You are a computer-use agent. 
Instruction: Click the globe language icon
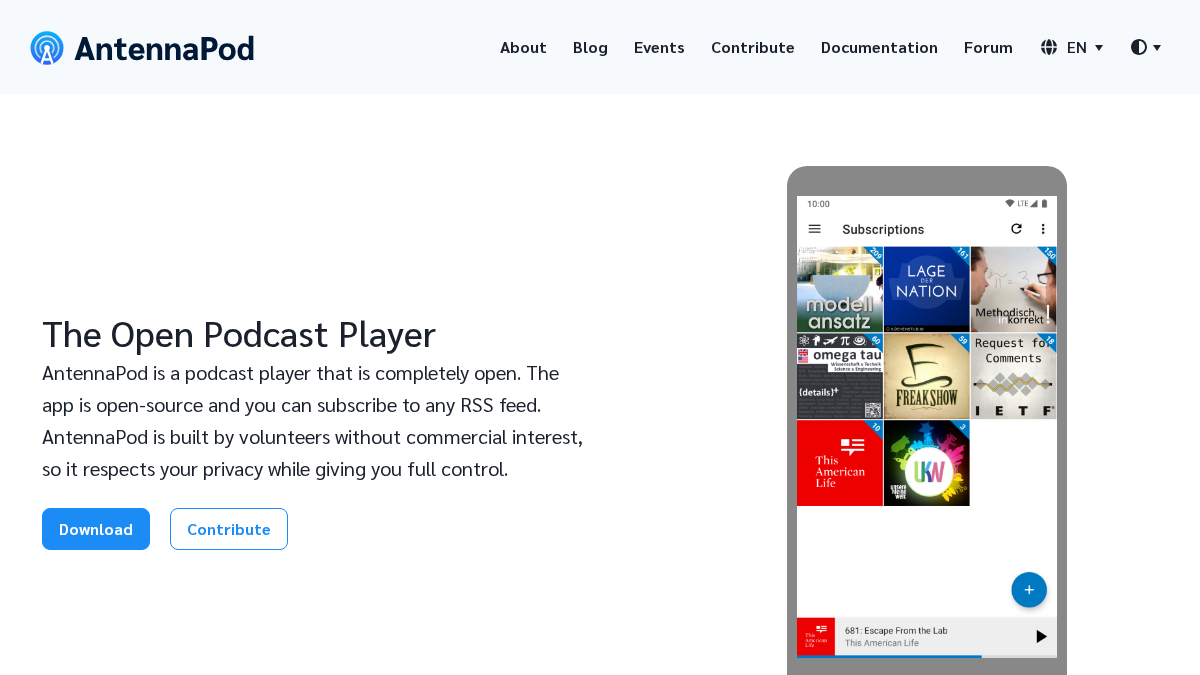tap(1049, 47)
